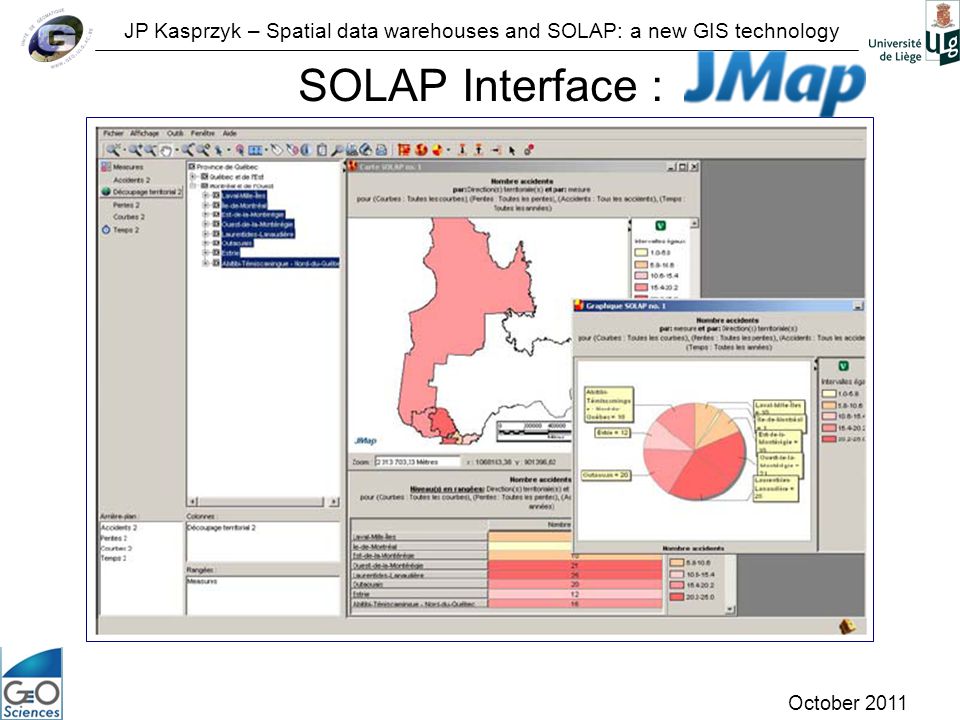Click the scroll-down arrow of the table legend
The width and height of the screenshot is (960, 720).
729,609
